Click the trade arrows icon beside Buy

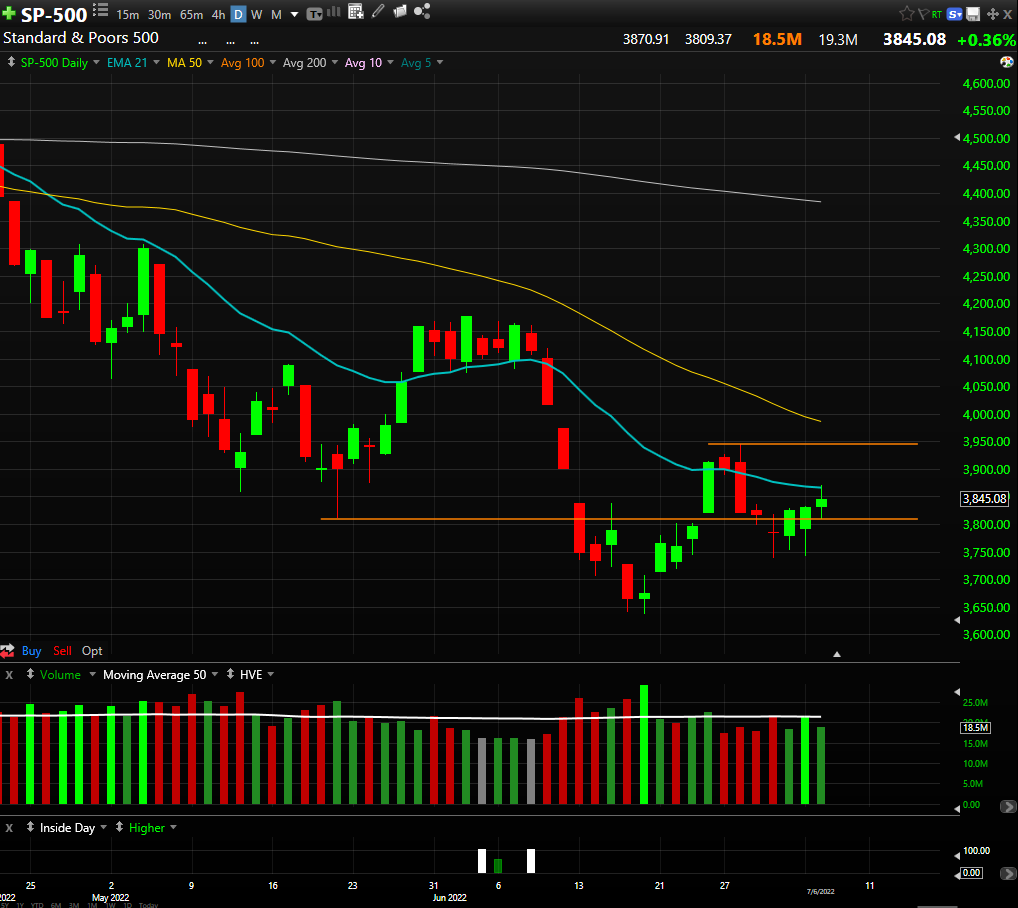(x=7, y=650)
